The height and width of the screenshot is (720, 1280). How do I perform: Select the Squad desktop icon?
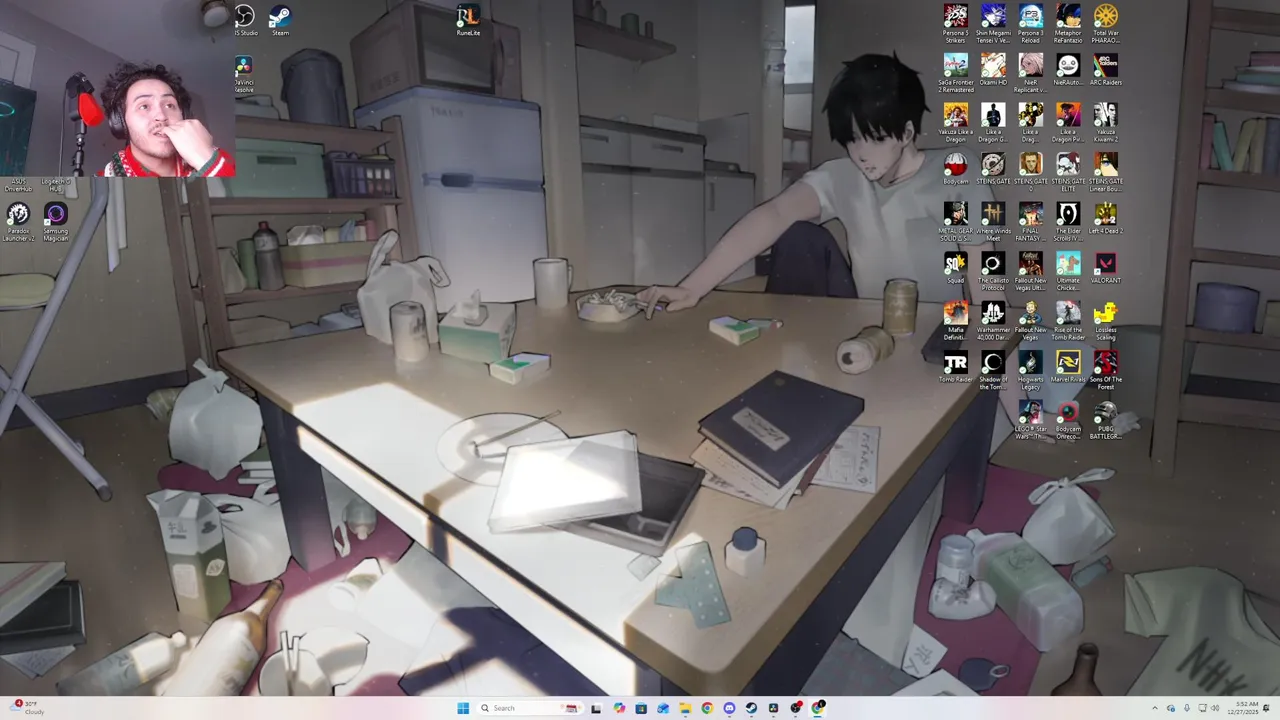tap(956, 267)
